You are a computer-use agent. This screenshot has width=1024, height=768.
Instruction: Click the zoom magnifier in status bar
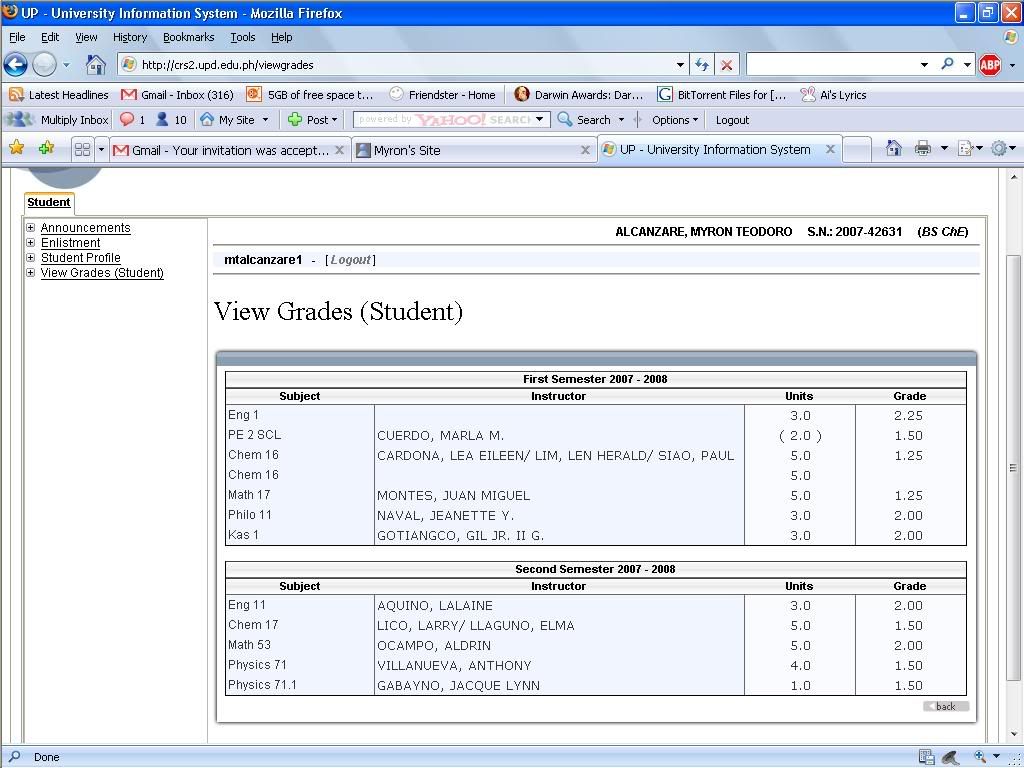coord(982,757)
